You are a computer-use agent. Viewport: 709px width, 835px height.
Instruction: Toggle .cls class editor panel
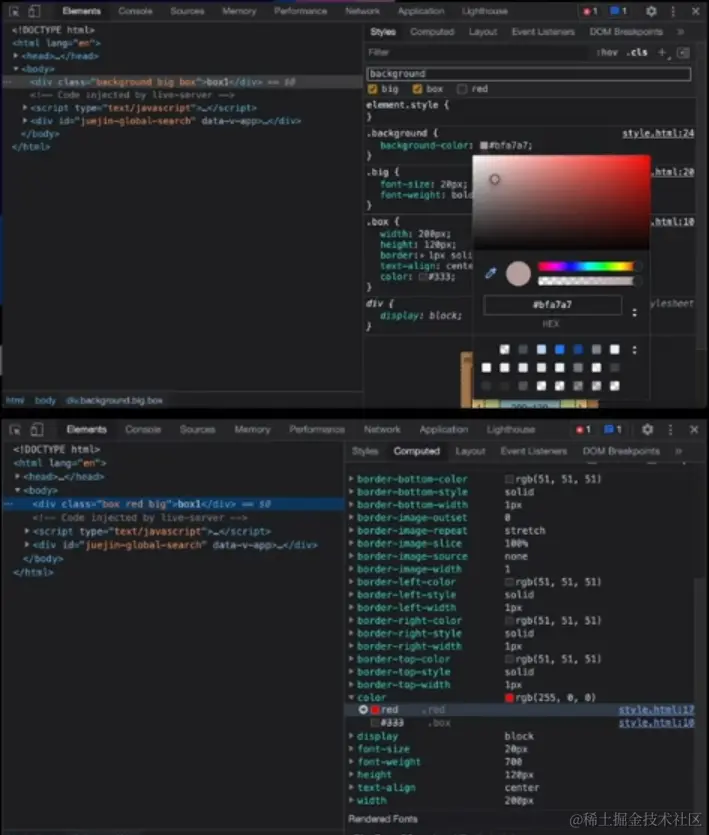tap(637, 52)
